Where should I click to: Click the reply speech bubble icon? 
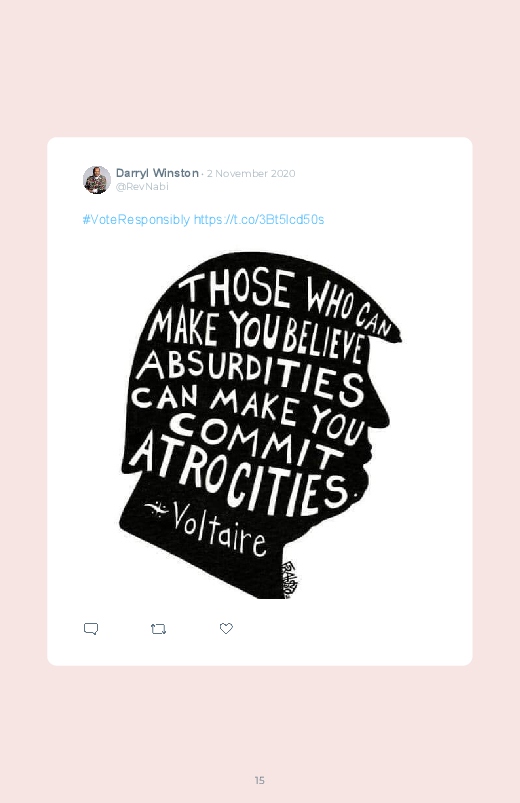click(x=91, y=628)
